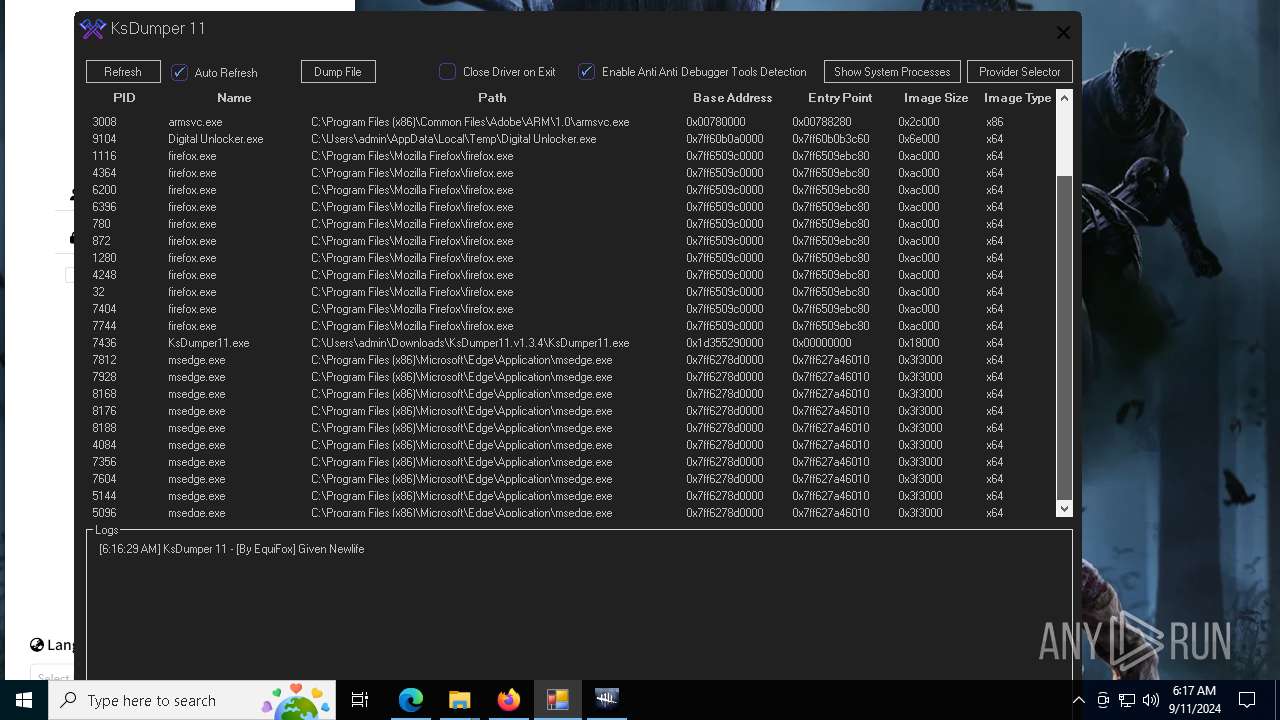Image resolution: width=1280 pixels, height=720 pixels.
Task: Click the Refresh button
Action: (123, 72)
